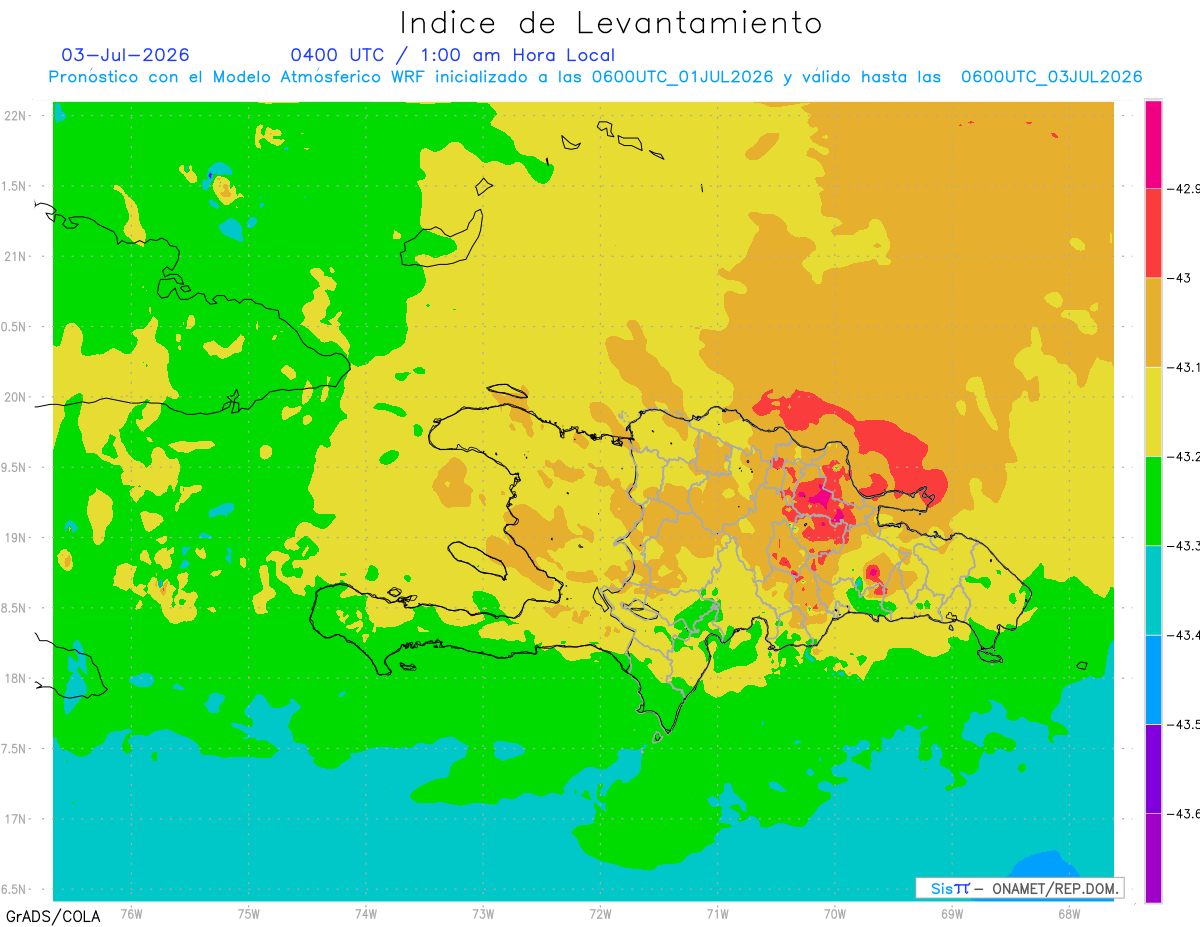Screen dimensions: 1200x927
Task: Click the '21N' latitude label
Action: tap(17, 256)
